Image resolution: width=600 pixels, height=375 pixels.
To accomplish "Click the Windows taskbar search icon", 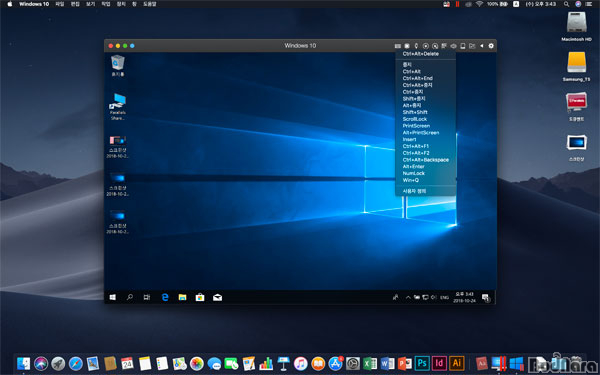I will (130, 297).
